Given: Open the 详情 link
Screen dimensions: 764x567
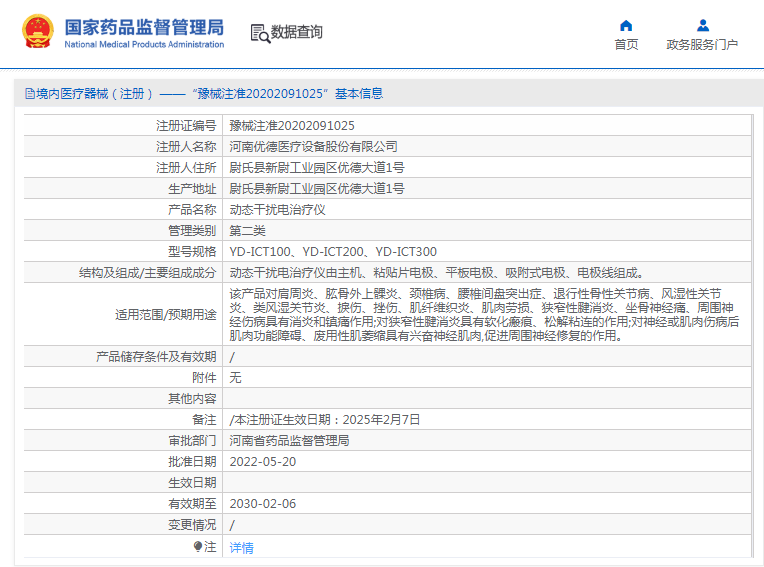Looking at the screenshot, I should [242, 548].
